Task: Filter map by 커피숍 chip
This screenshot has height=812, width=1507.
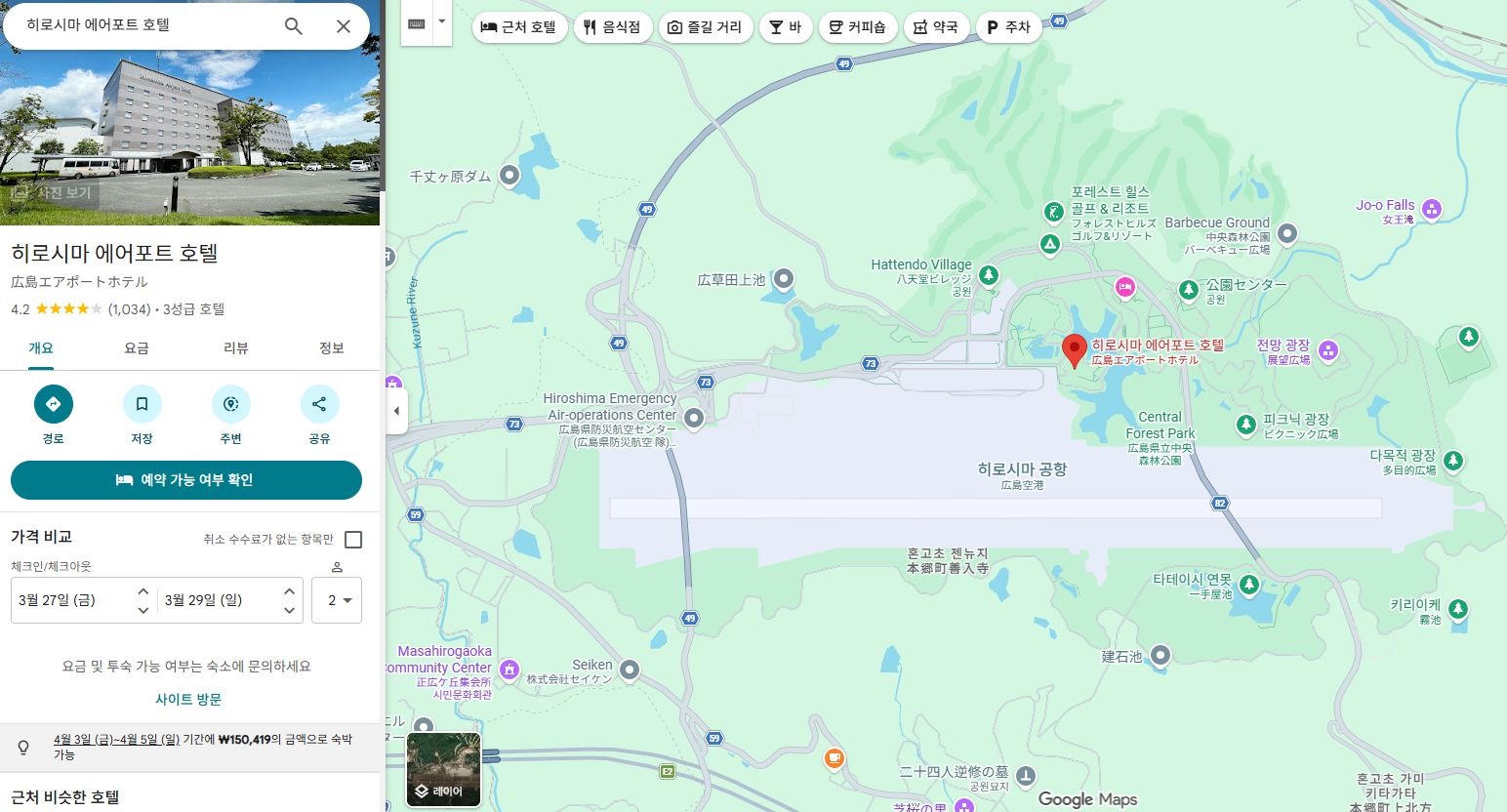Action: coord(858,27)
